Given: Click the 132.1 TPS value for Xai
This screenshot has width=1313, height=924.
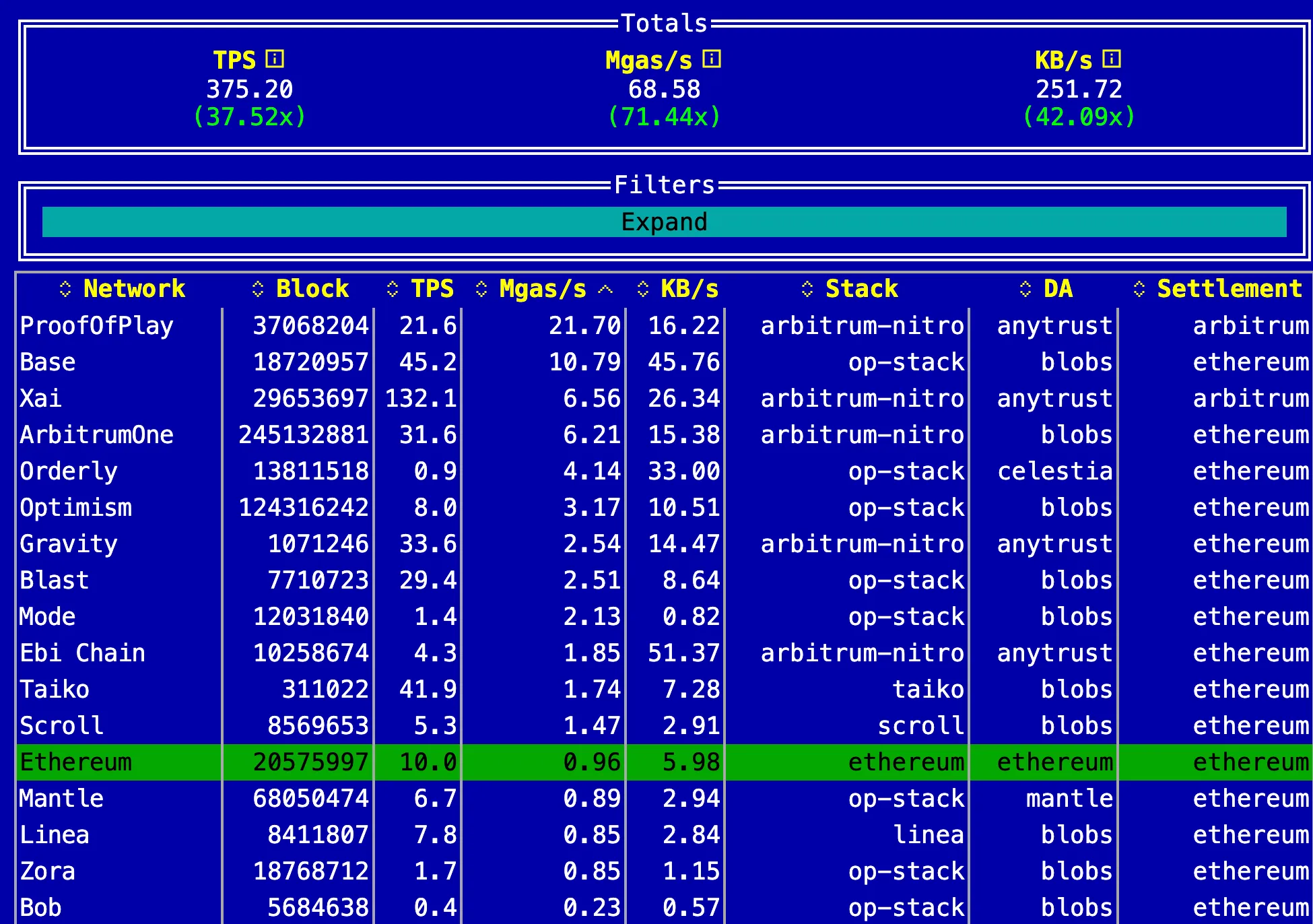Looking at the screenshot, I should [421, 399].
